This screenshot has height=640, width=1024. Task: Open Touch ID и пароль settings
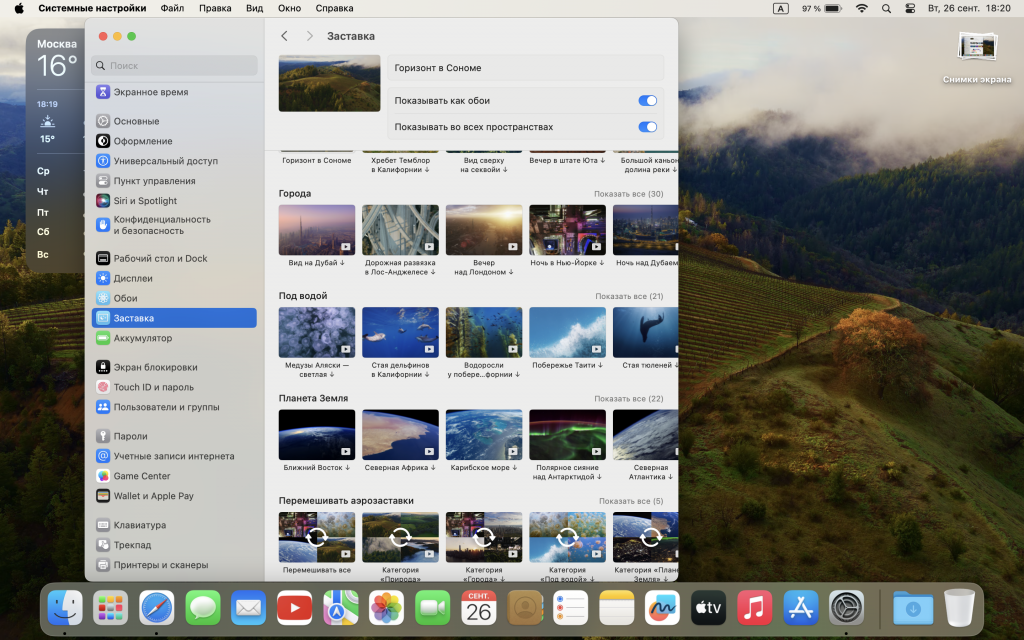153,387
